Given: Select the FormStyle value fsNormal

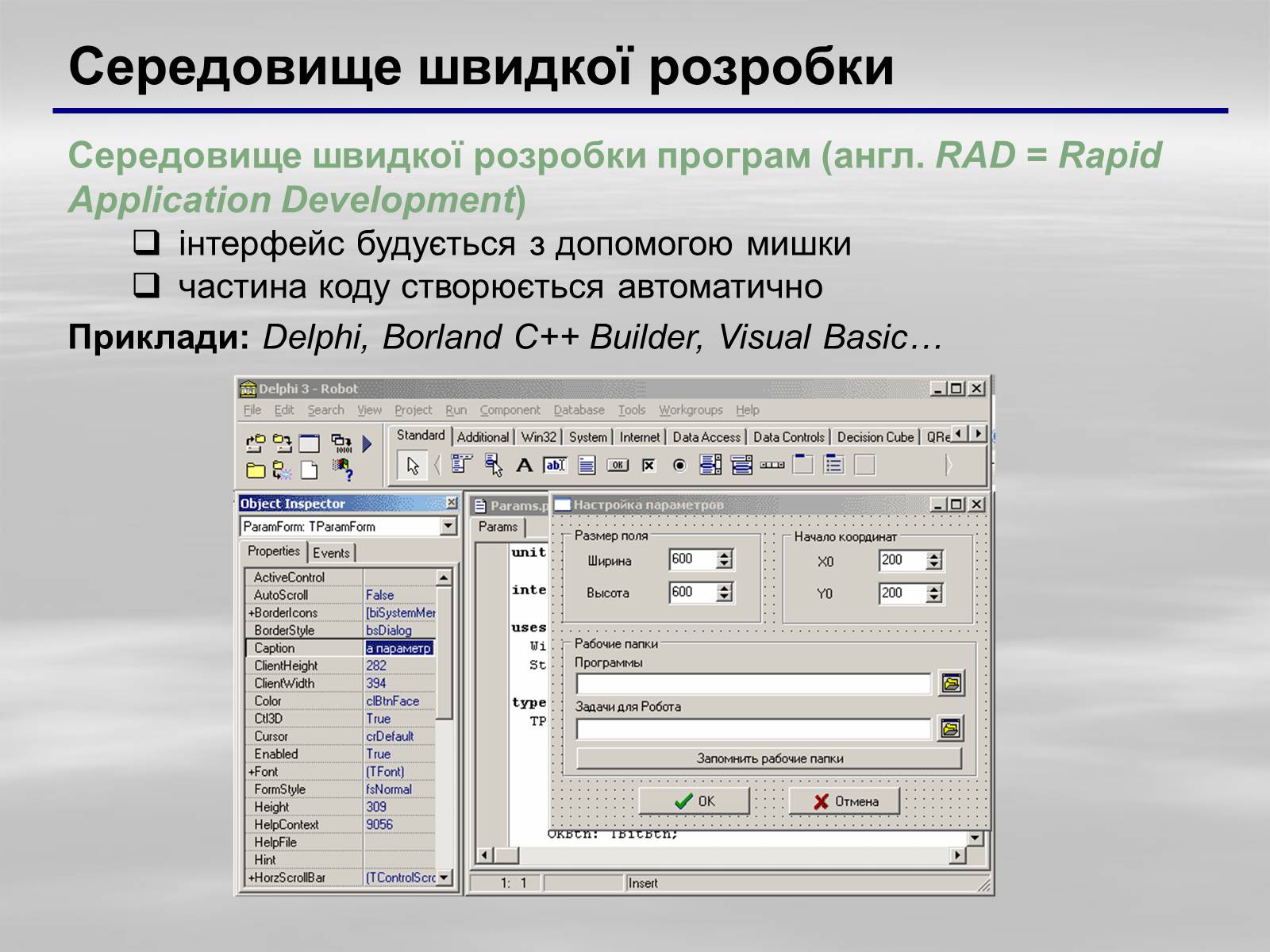Looking at the screenshot, I should click(x=399, y=789).
